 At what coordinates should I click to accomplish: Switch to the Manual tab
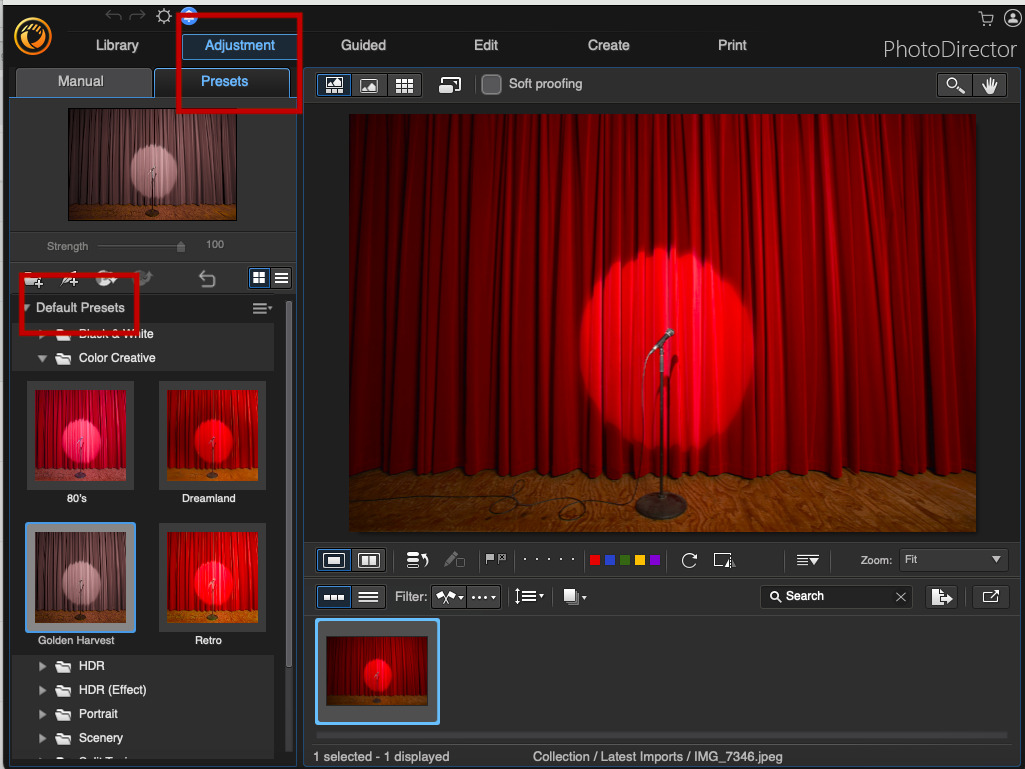tap(82, 82)
